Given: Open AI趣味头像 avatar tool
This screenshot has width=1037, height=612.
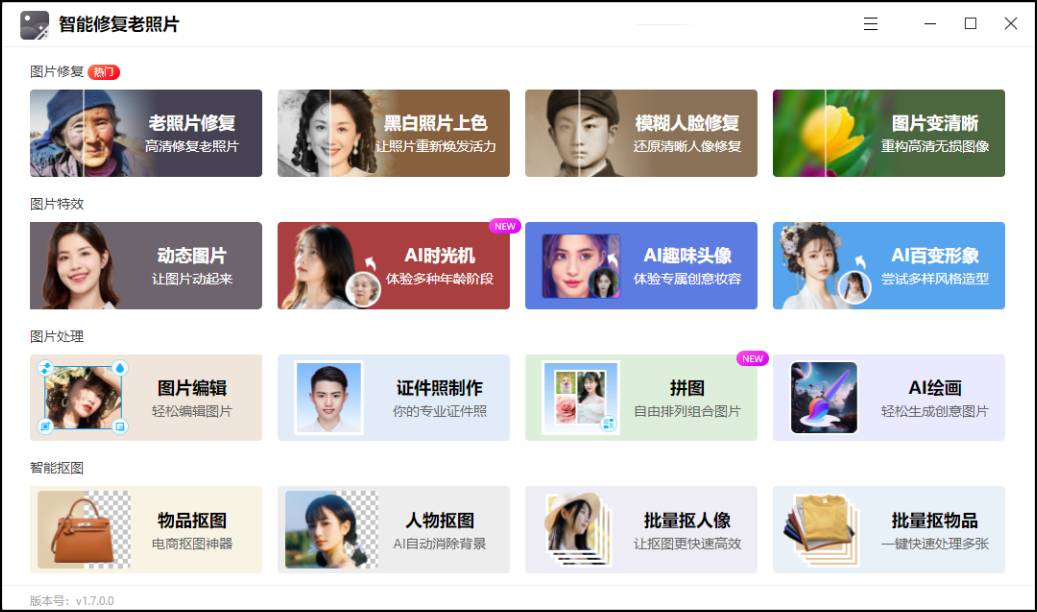Looking at the screenshot, I should tap(641, 265).
